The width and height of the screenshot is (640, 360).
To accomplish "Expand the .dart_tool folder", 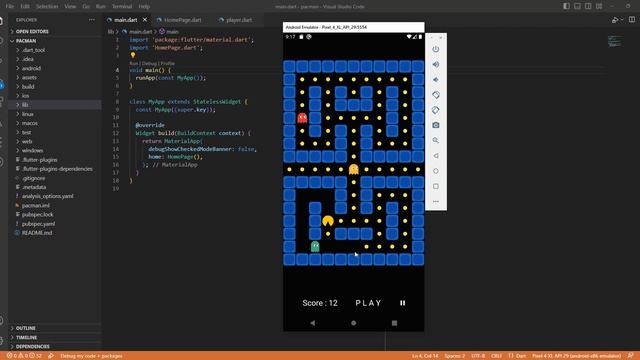I will [55, 50].
